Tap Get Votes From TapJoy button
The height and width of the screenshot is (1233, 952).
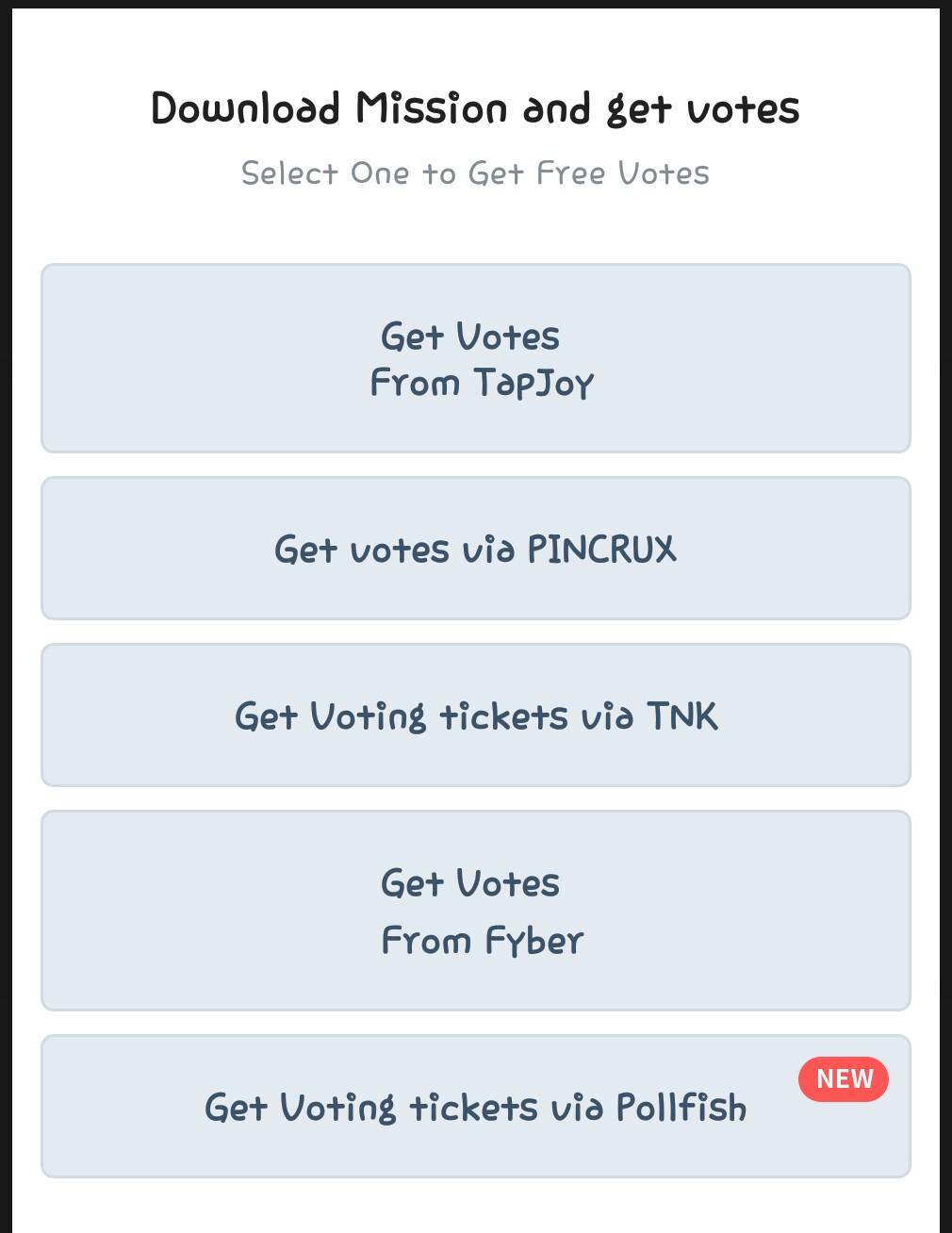point(475,358)
